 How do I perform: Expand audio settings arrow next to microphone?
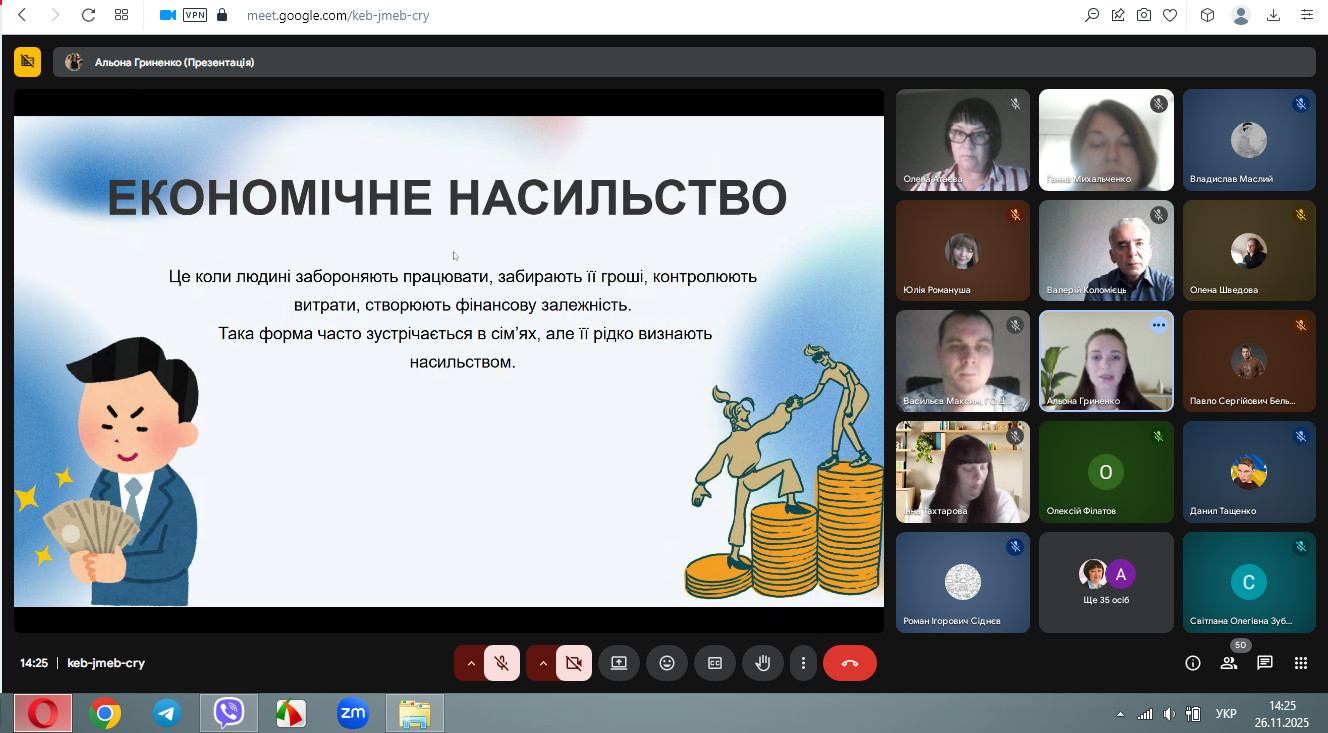click(x=470, y=663)
